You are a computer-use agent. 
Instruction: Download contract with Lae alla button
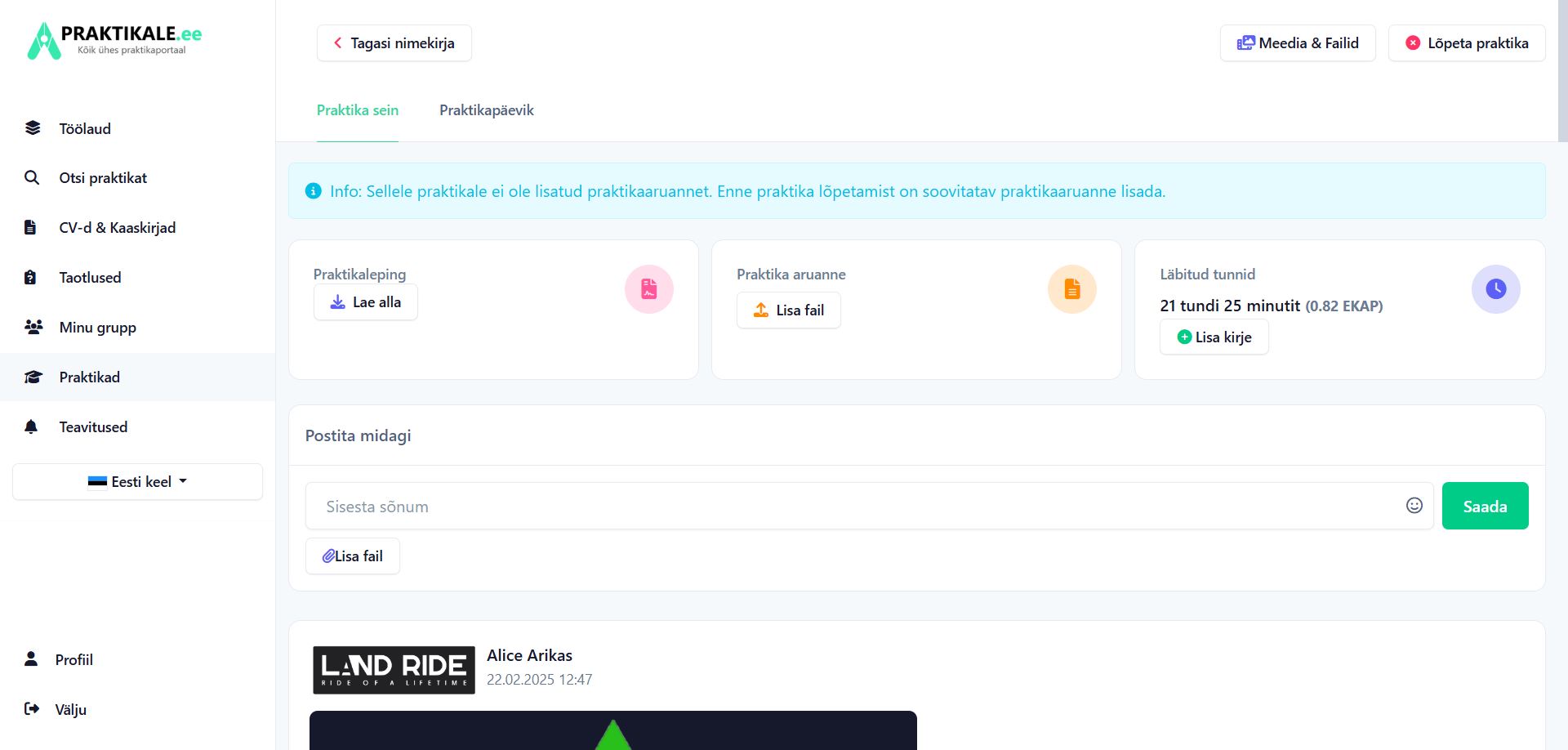click(x=365, y=302)
